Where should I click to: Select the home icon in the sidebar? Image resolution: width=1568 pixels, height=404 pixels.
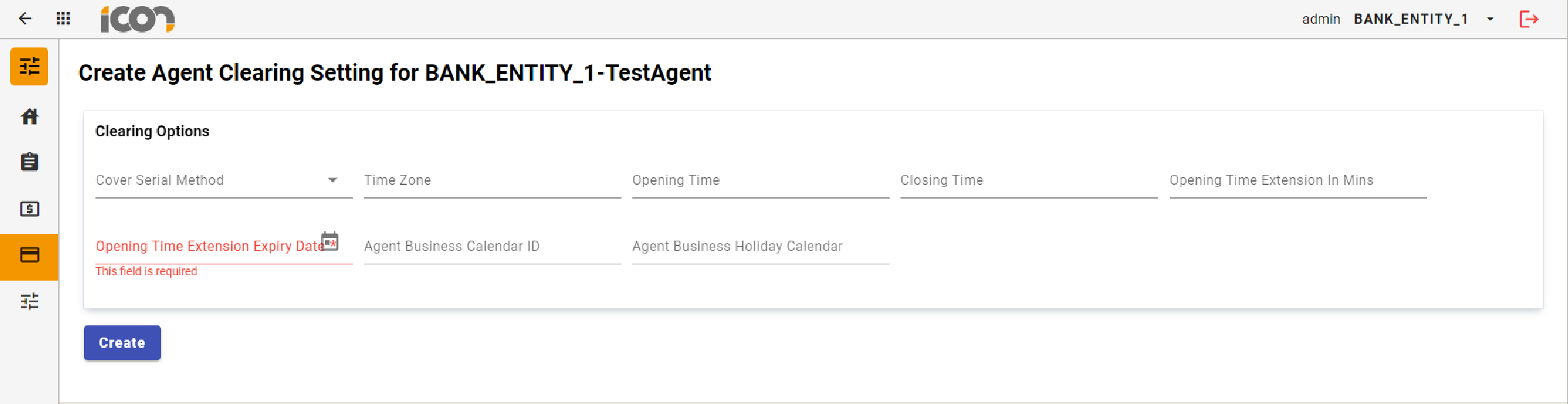(29, 117)
